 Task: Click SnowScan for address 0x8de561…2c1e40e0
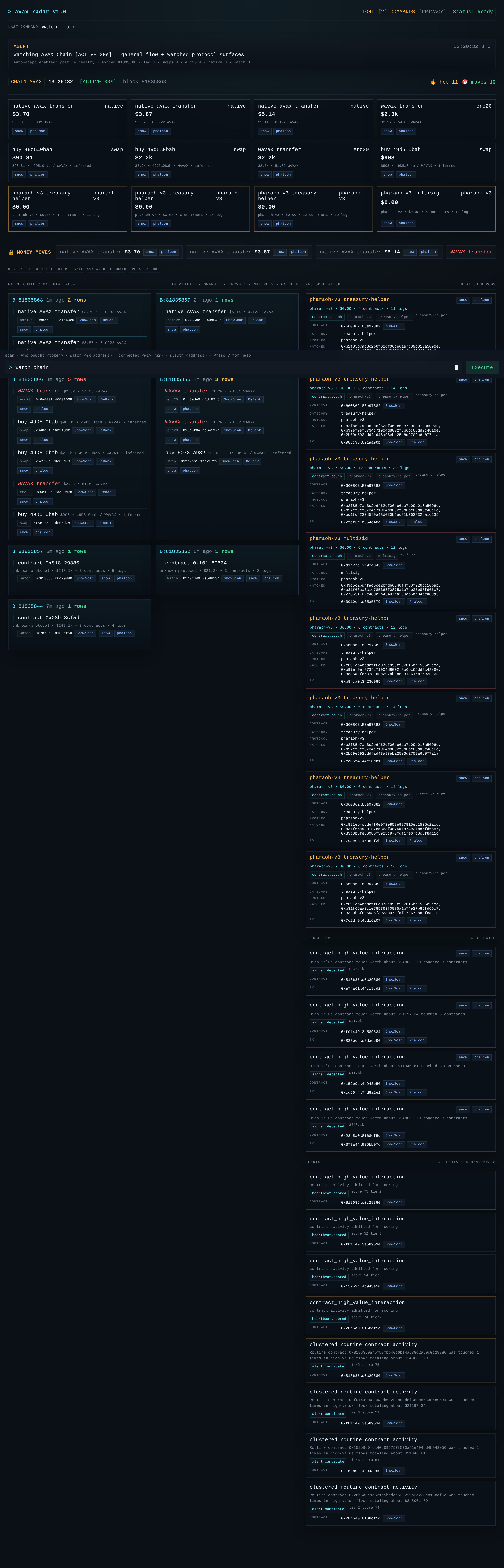pyautogui.click(x=87, y=320)
